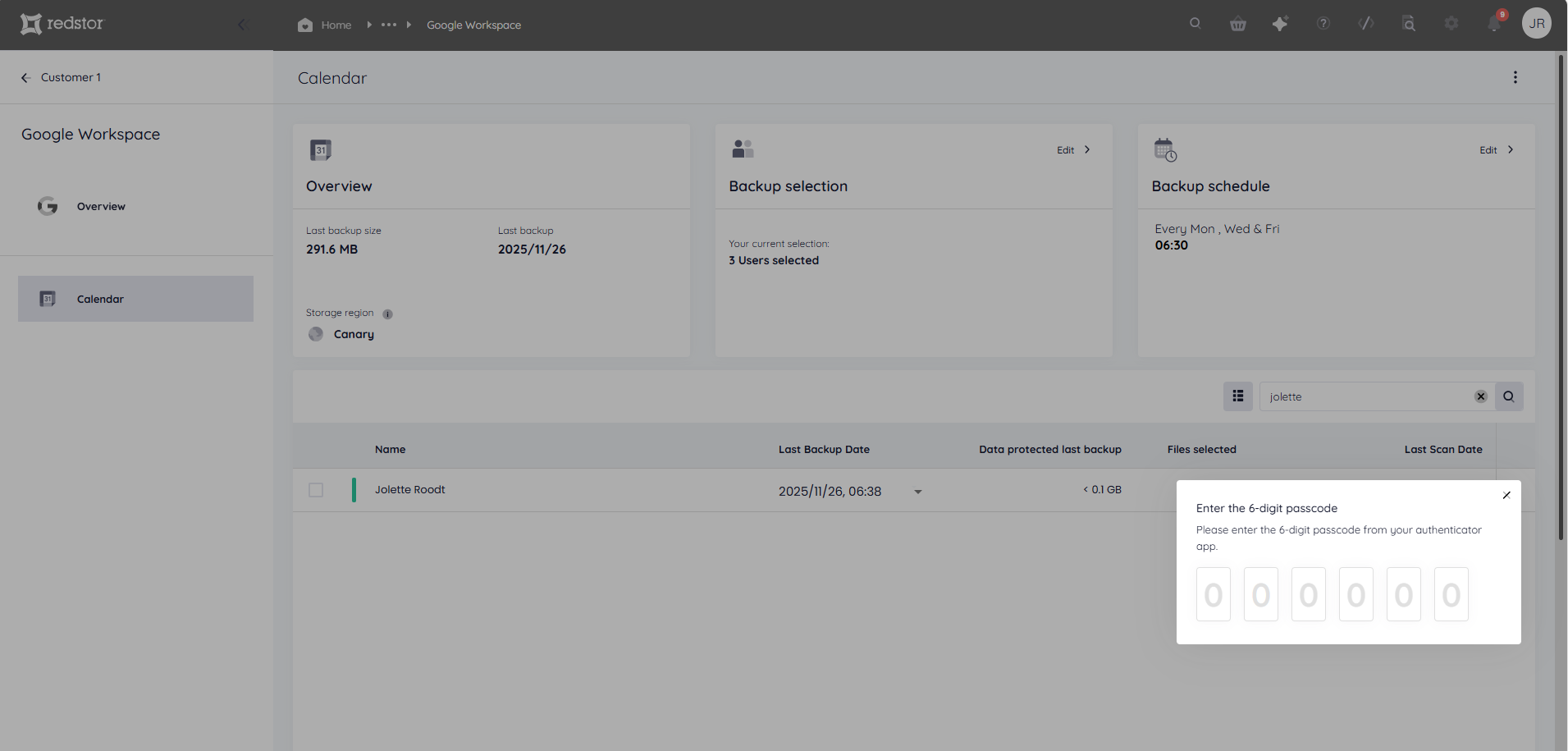Expand the backup date dropdown for Jolette Roodt
The image size is (1568, 751).
point(918,492)
